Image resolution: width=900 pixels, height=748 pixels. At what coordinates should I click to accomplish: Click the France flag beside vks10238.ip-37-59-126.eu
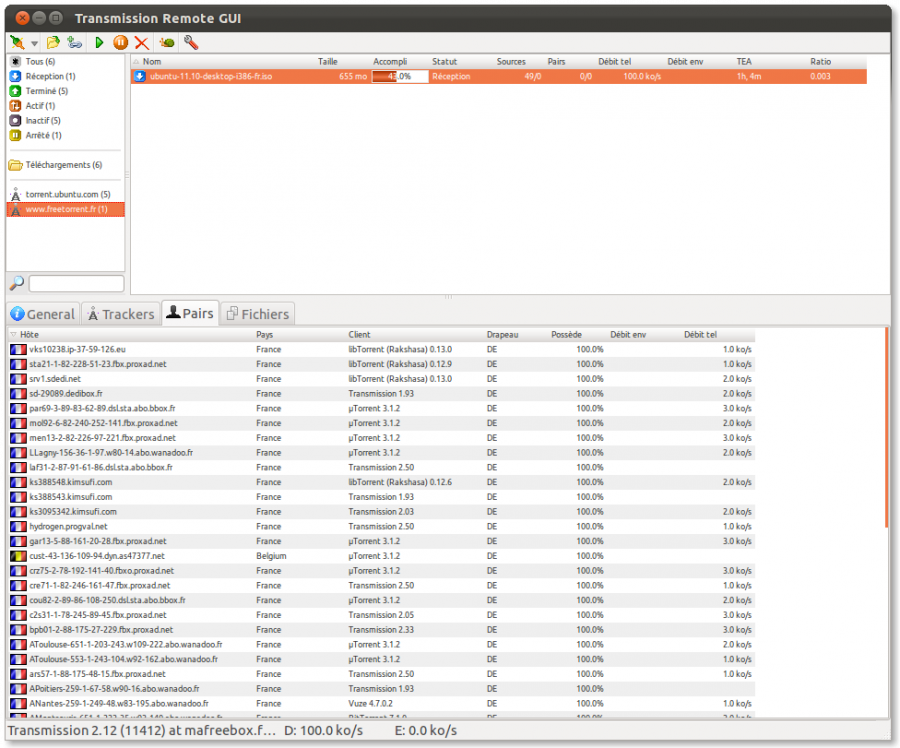(18, 350)
